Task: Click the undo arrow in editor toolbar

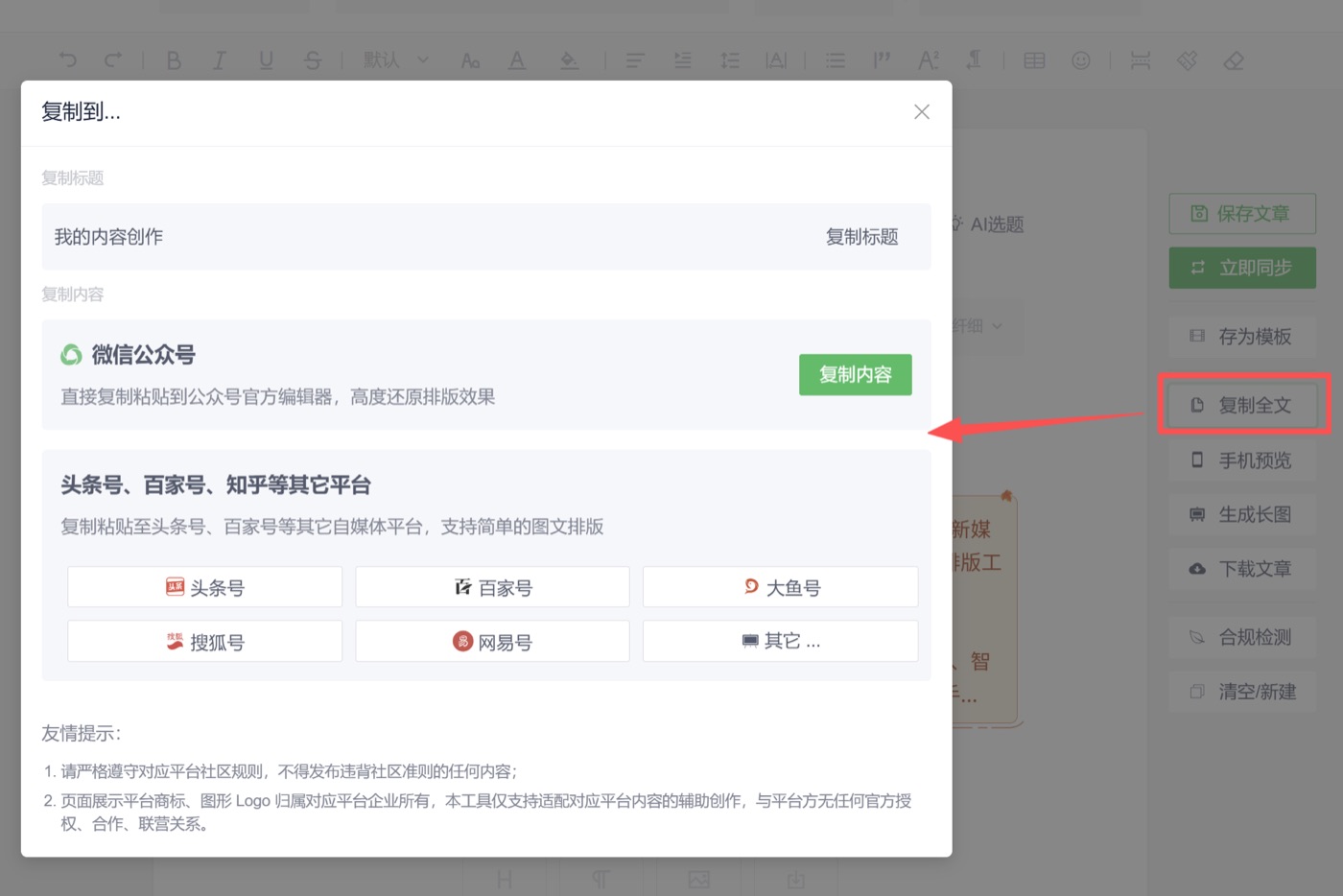Action: 67,60
